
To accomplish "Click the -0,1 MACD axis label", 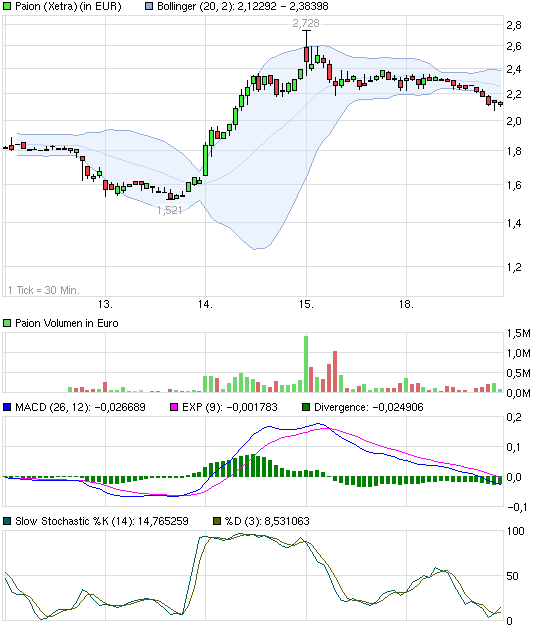I will tap(517, 507).
